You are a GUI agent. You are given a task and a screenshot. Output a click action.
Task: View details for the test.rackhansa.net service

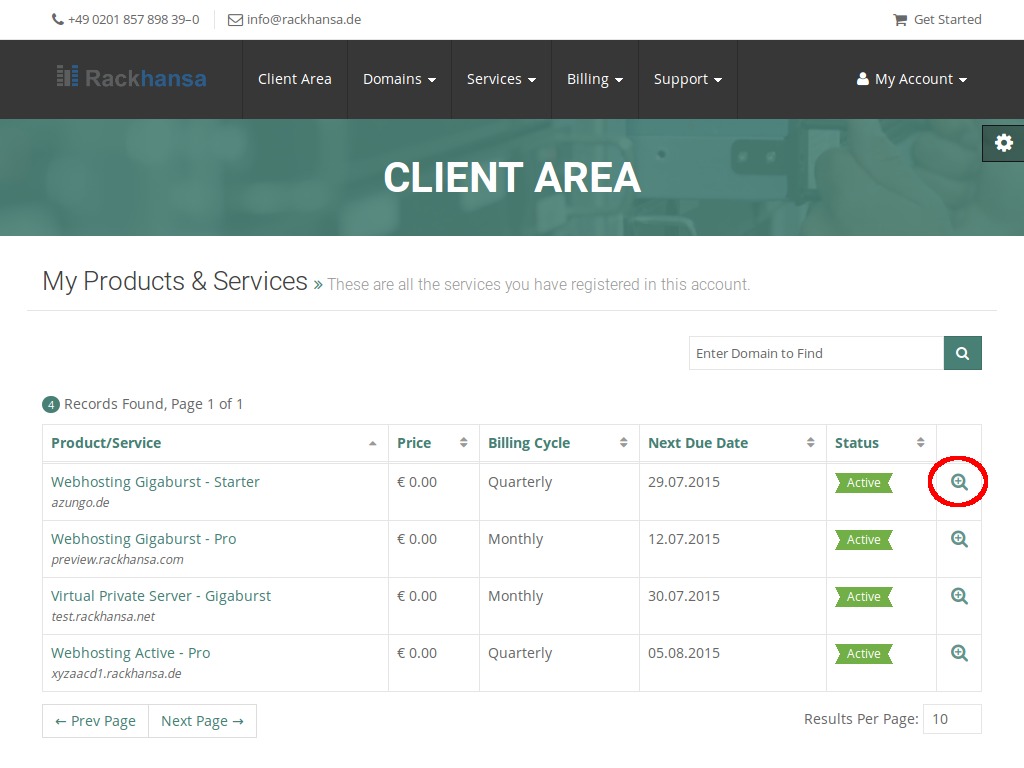[x=959, y=596]
